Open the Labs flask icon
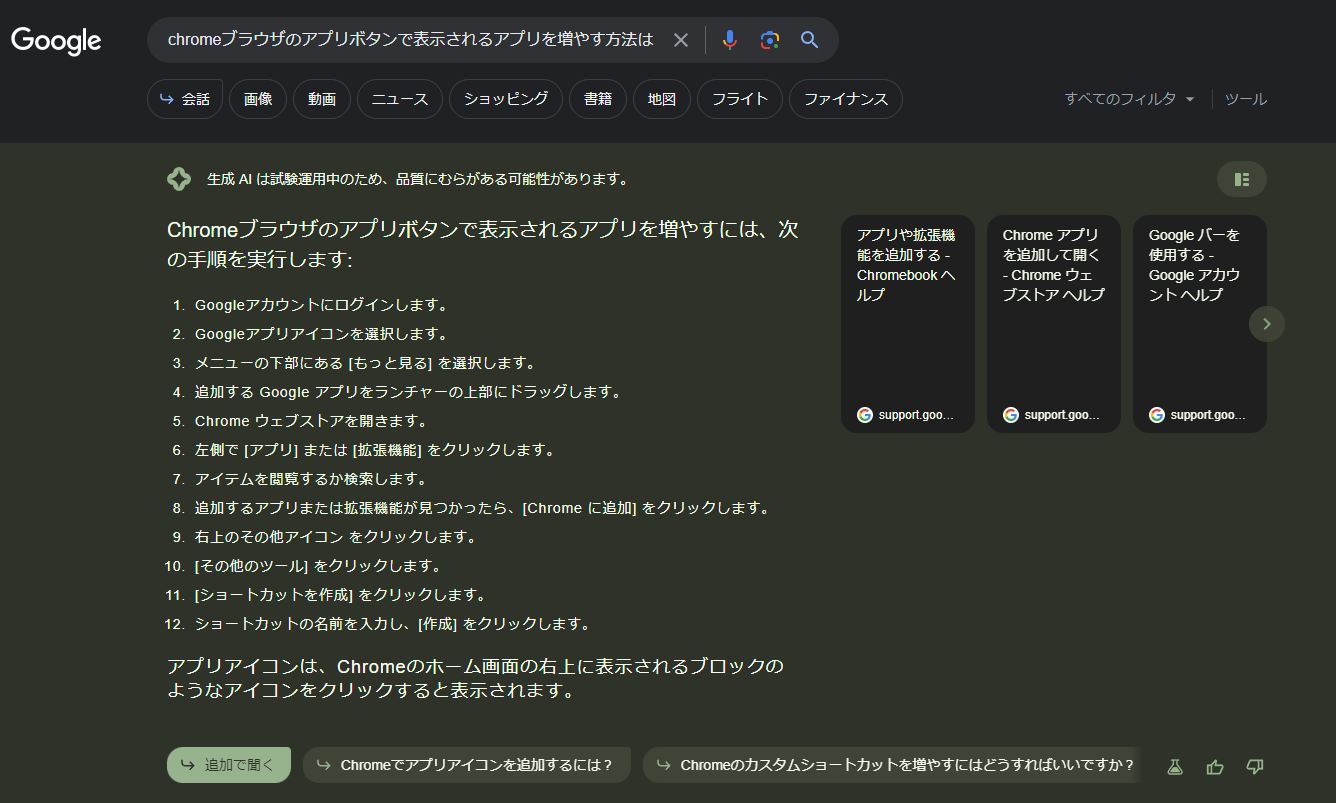Viewport: 1336px width, 803px height. (1175, 766)
